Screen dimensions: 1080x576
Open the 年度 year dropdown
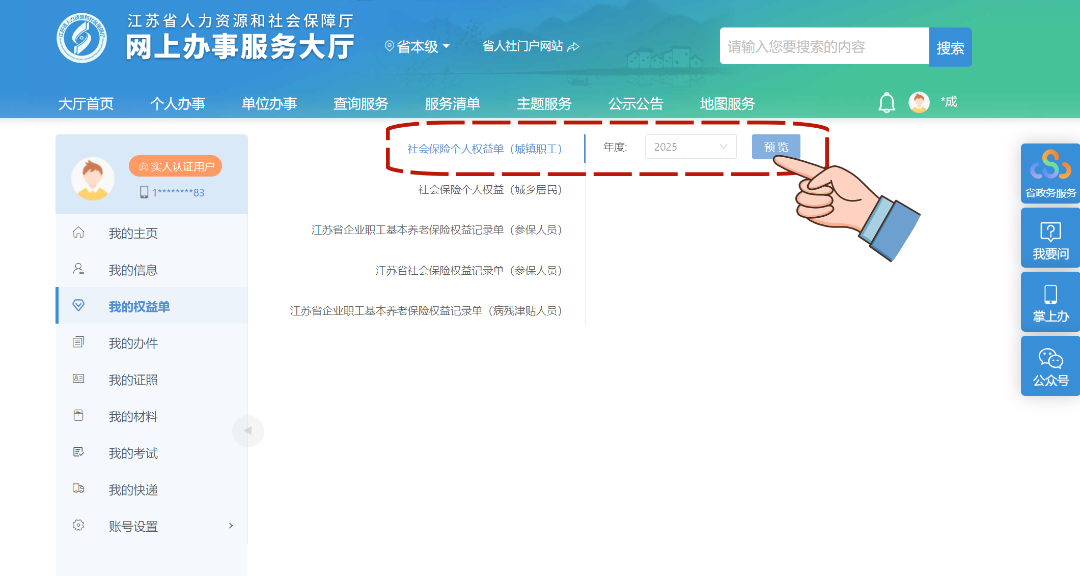(690, 146)
